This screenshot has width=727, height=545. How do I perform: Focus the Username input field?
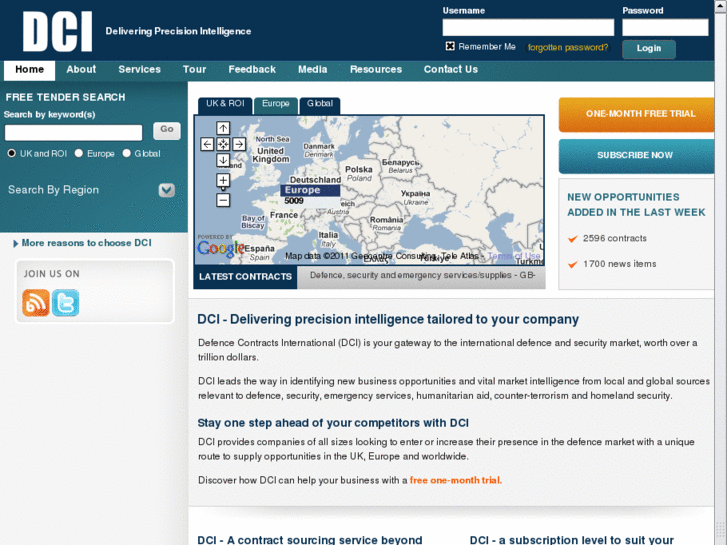click(x=528, y=27)
